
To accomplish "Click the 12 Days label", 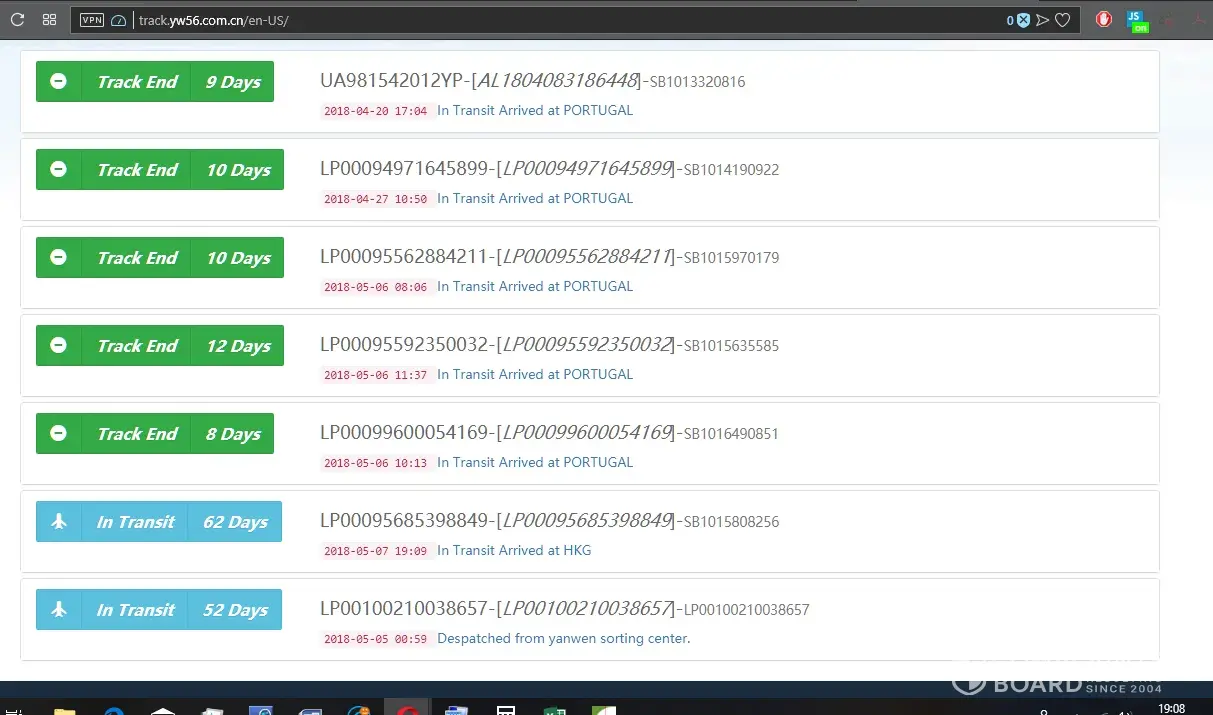I will click(x=238, y=346).
